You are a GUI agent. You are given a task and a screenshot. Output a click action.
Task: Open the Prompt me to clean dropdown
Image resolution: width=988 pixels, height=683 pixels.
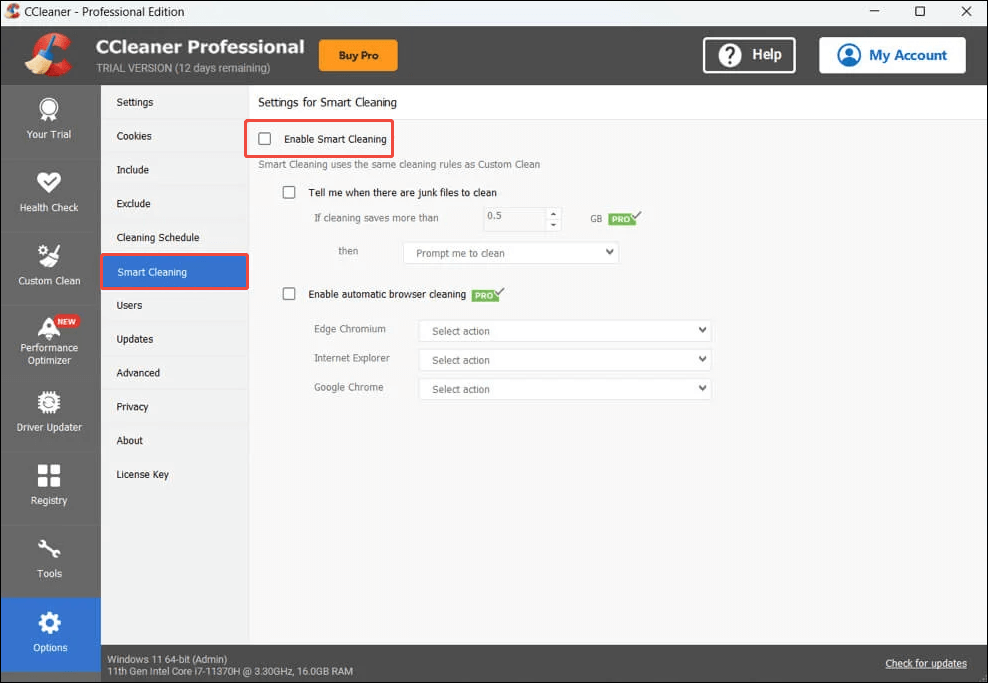[511, 253]
